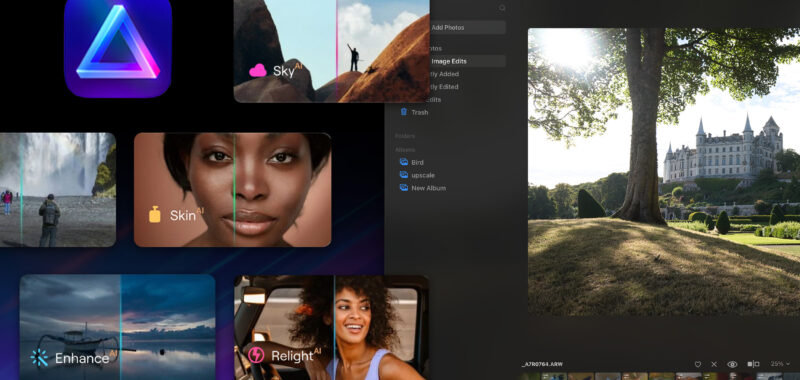Click the search magnifier icon above Add Photos
Viewport: 800px width, 380px height.
click(502, 8)
